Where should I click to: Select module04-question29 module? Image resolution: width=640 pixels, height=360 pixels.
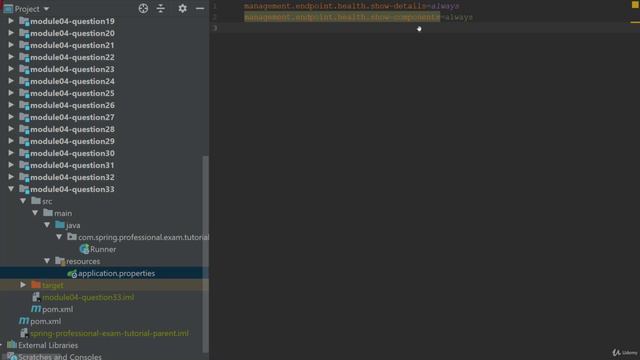(72, 141)
